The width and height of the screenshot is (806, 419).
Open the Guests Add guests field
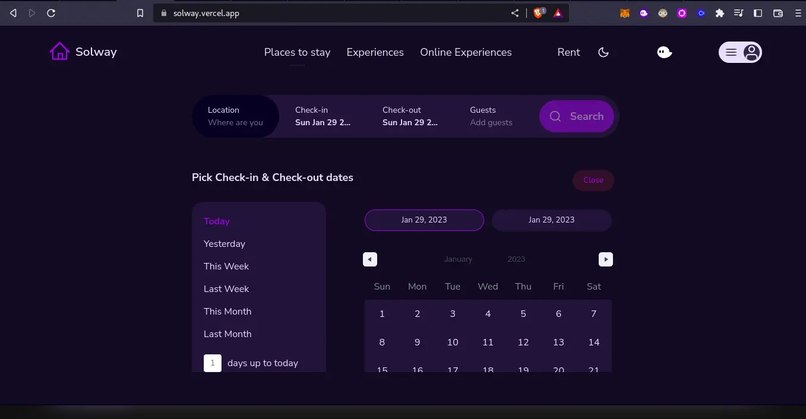pos(491,116)
